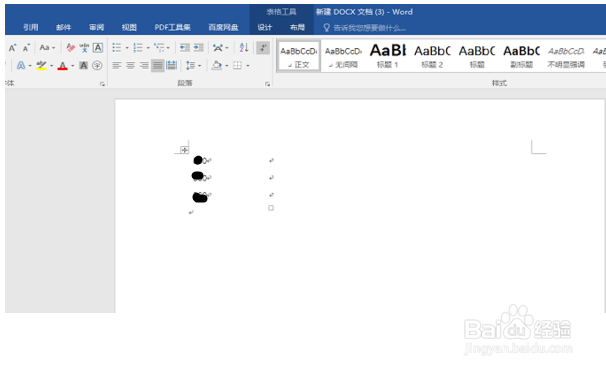The width and height of the screenshot is (606, 369).
Task: Open the PDF工具集 tab
Action: [x=172, y=27]
